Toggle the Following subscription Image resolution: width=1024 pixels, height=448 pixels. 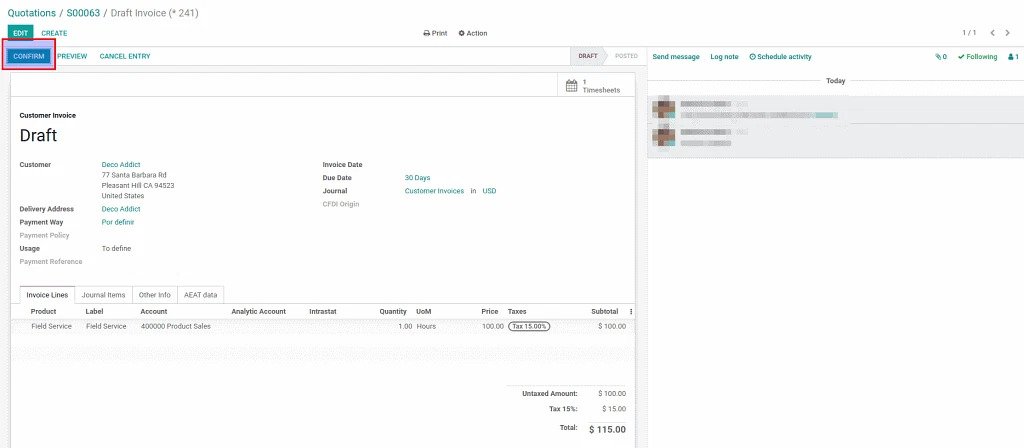pos(978,57)
